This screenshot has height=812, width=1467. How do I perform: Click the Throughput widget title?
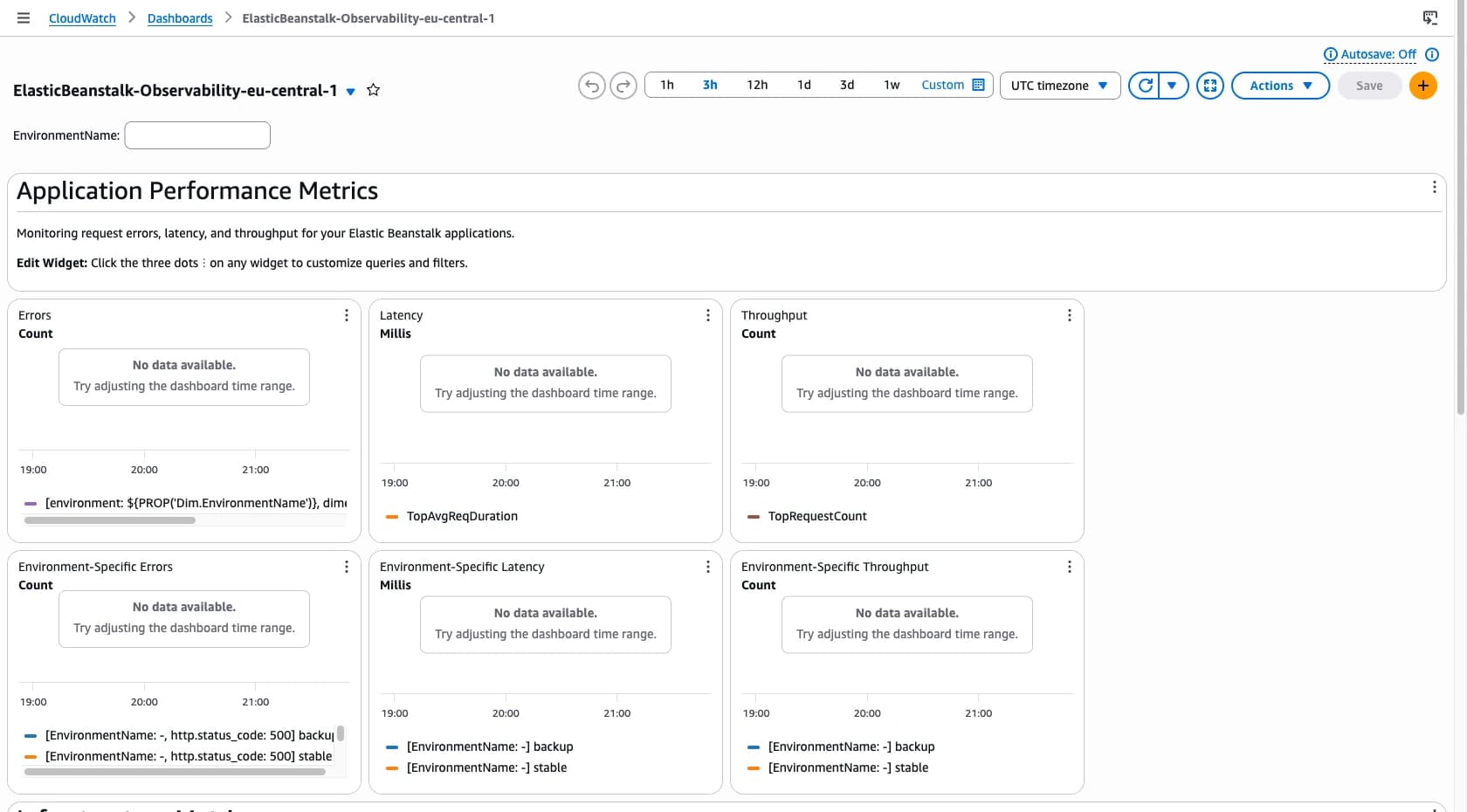(774, 315)
